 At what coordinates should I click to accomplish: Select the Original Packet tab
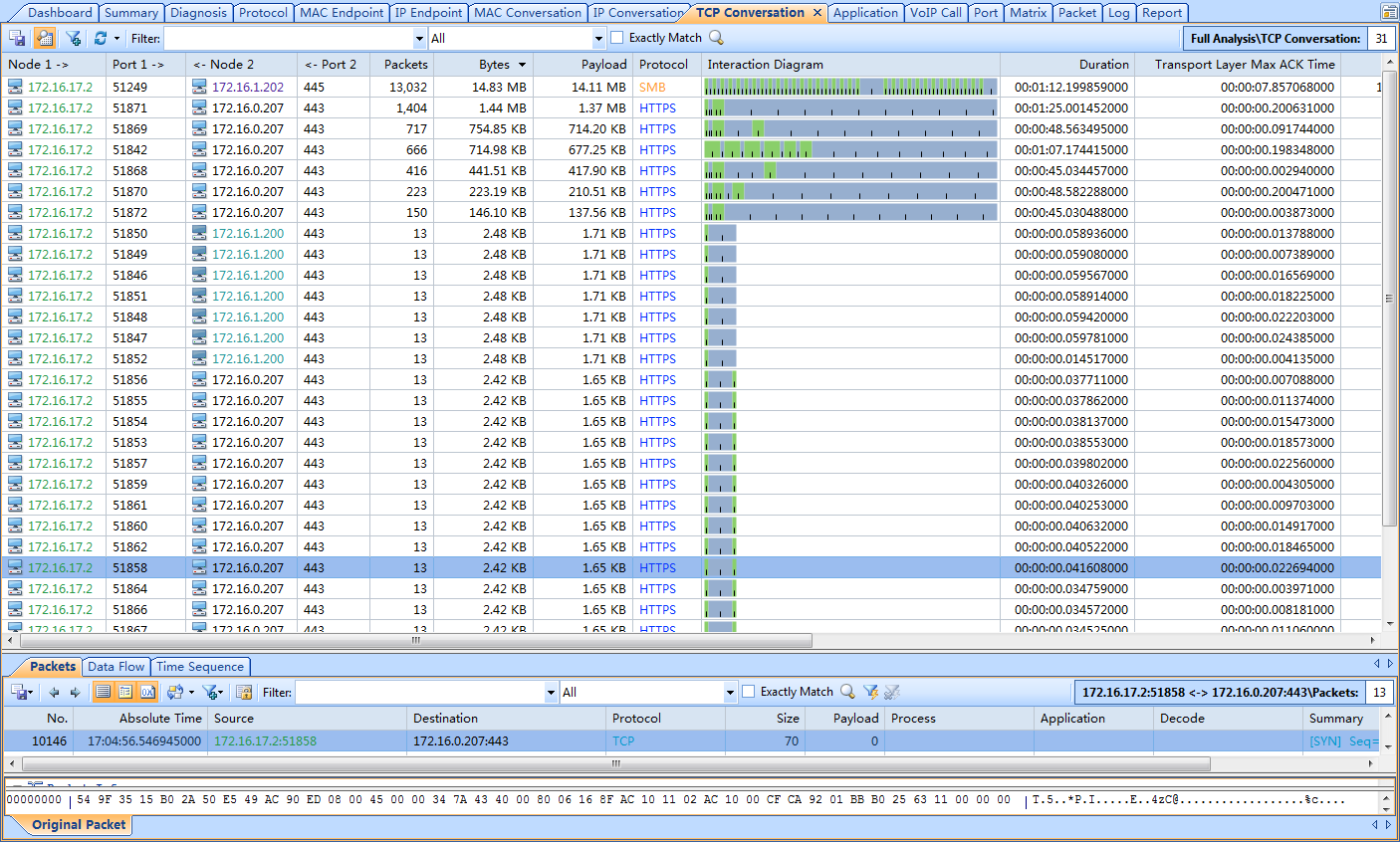pos(79,825)
